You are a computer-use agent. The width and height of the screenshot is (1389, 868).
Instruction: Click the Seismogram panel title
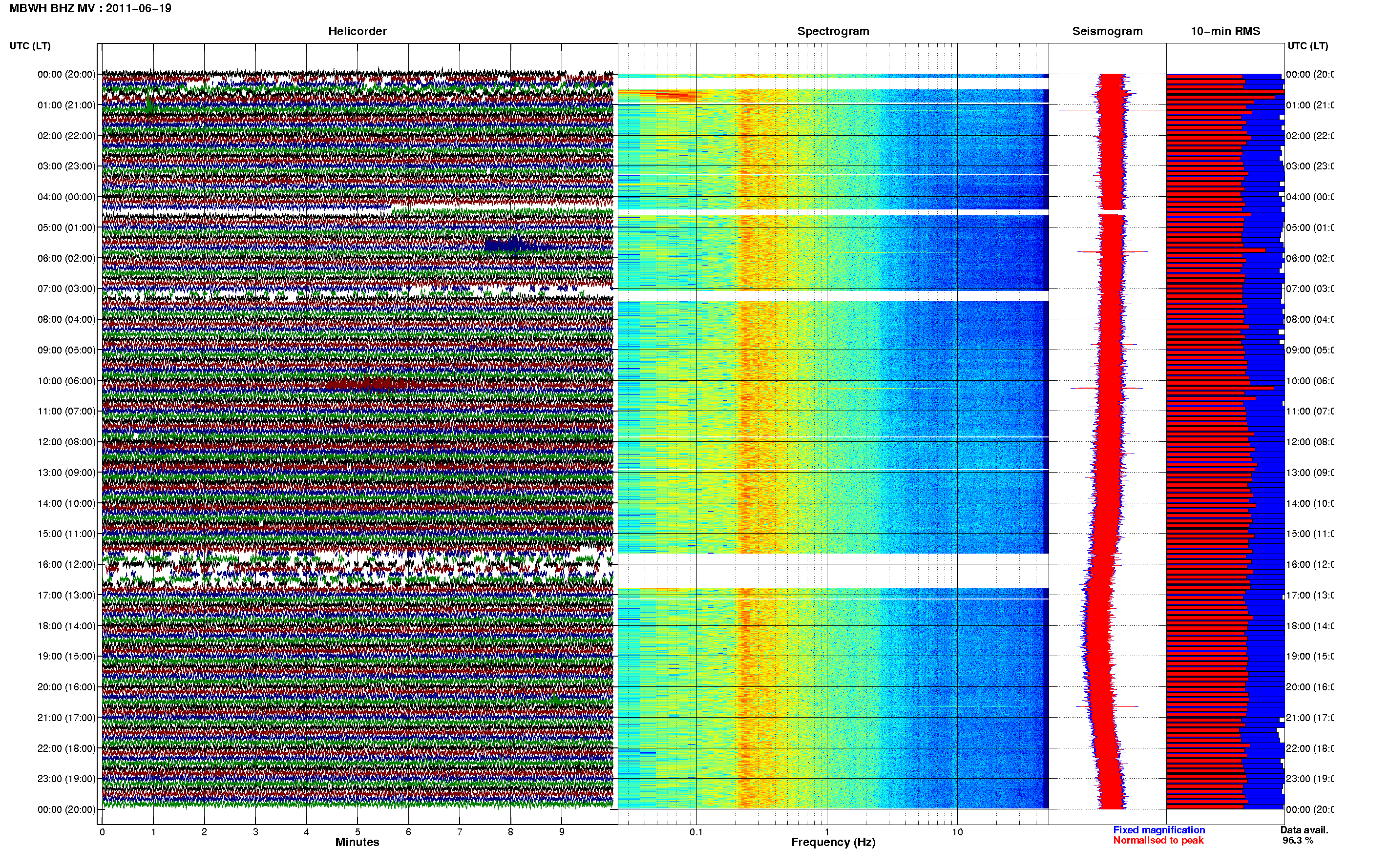1107,31
